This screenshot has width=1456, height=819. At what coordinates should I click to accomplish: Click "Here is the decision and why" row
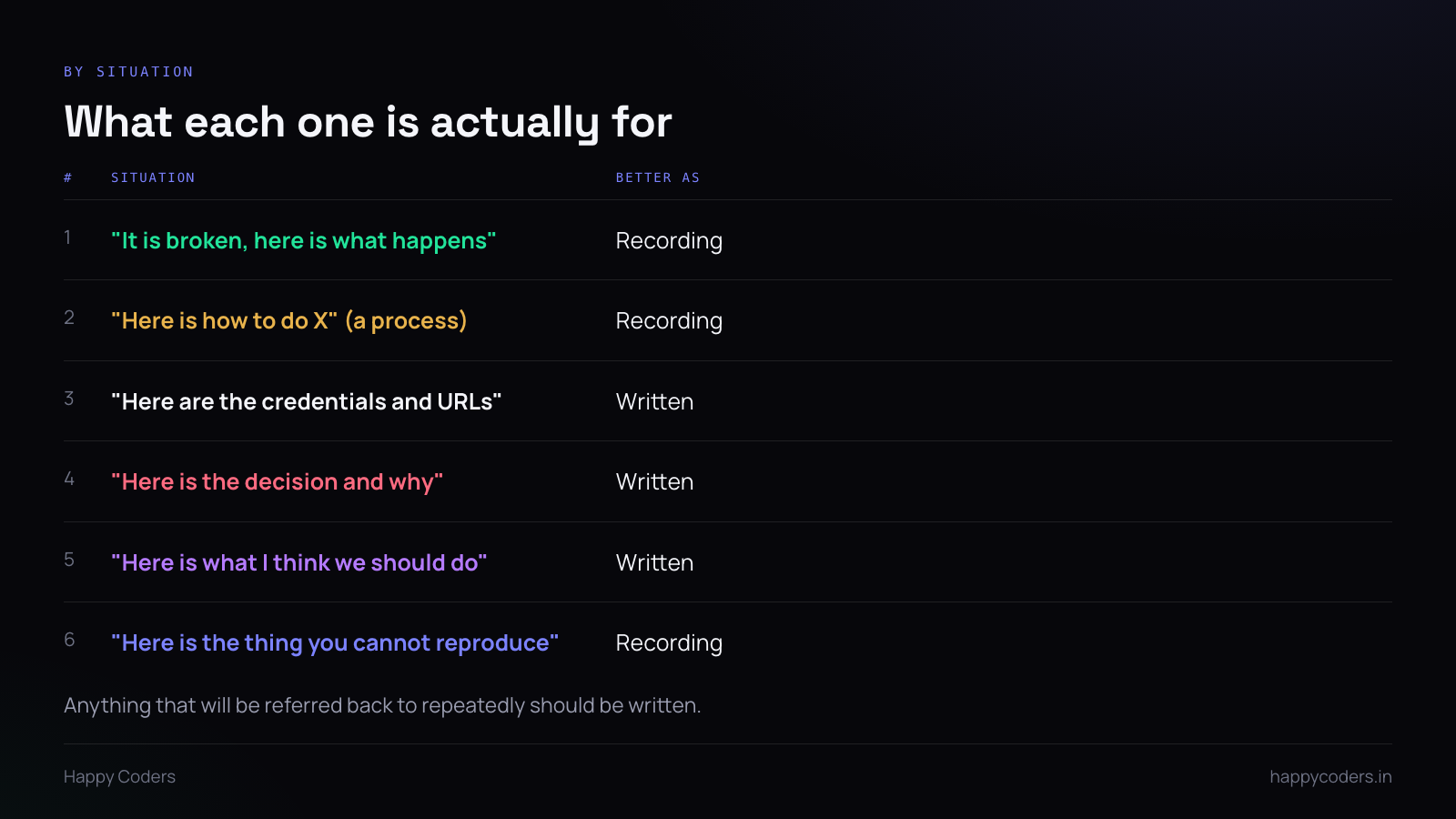pyautogui.click(x=728, y=481)
